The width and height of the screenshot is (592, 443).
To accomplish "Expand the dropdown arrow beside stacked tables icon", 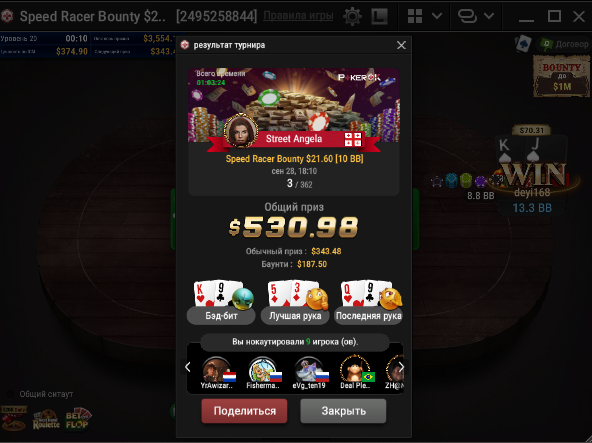I will (x=489, y=16).
